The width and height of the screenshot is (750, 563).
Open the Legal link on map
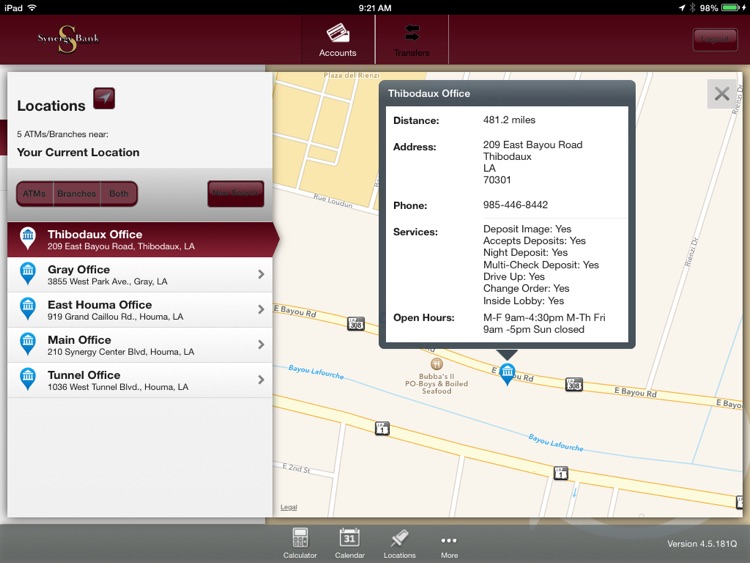(x=288, y=507)
